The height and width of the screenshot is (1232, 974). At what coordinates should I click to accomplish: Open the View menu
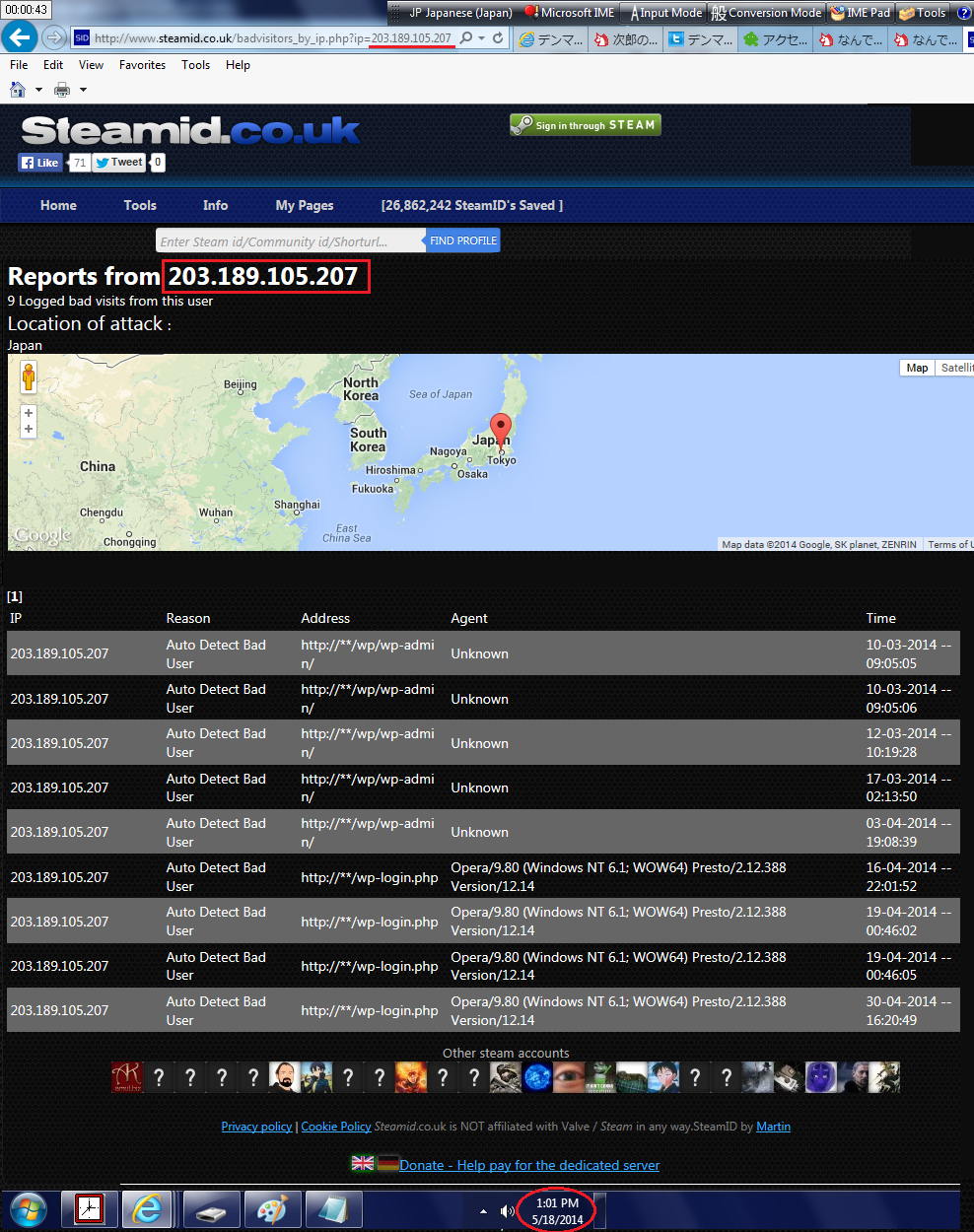[x=91, y=65]
